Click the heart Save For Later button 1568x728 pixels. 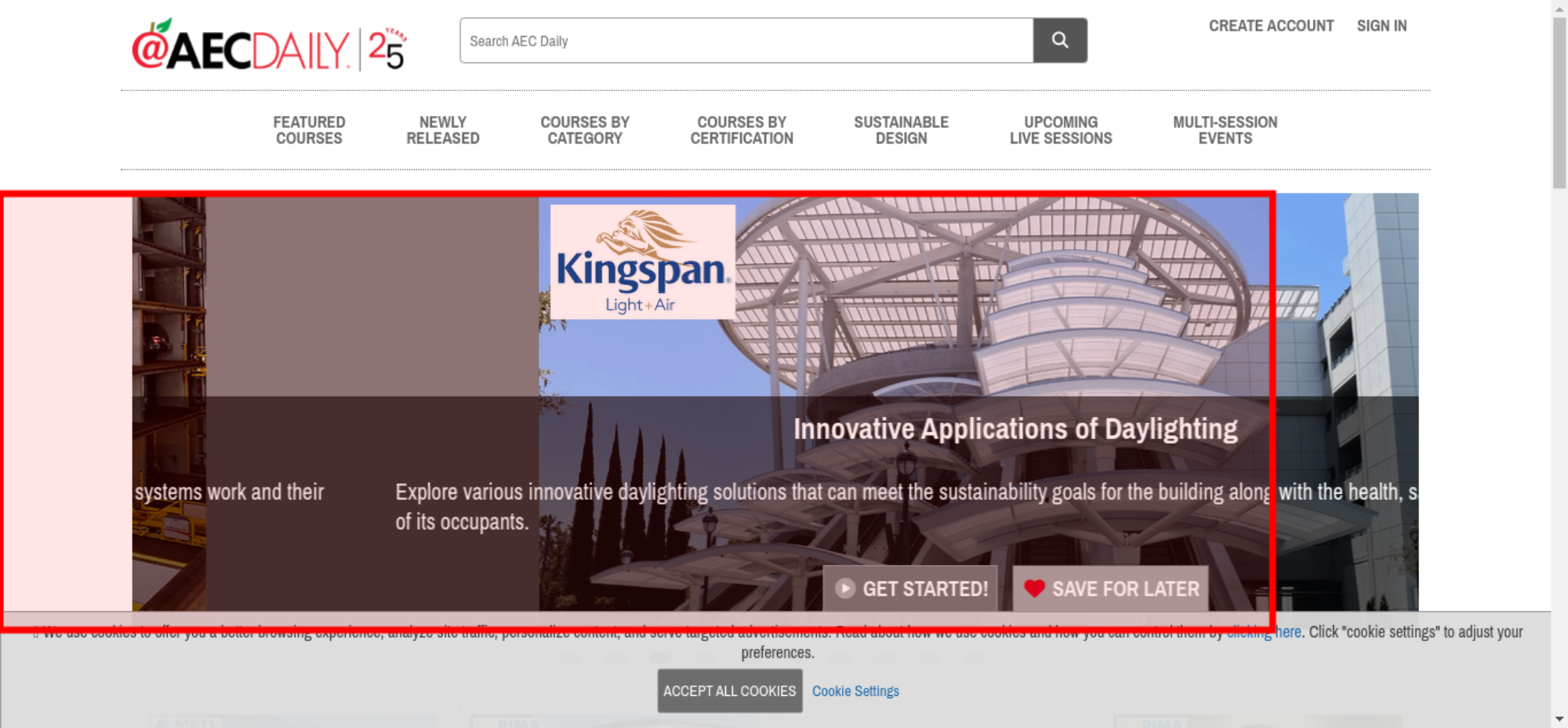[x=1110, y=589]
